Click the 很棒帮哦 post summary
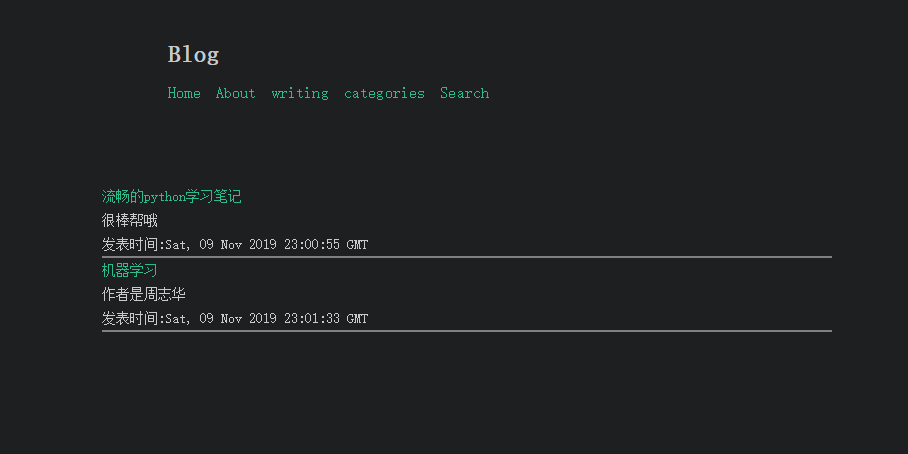The width and height of the screenshot is (908, 454). (130, 221)
